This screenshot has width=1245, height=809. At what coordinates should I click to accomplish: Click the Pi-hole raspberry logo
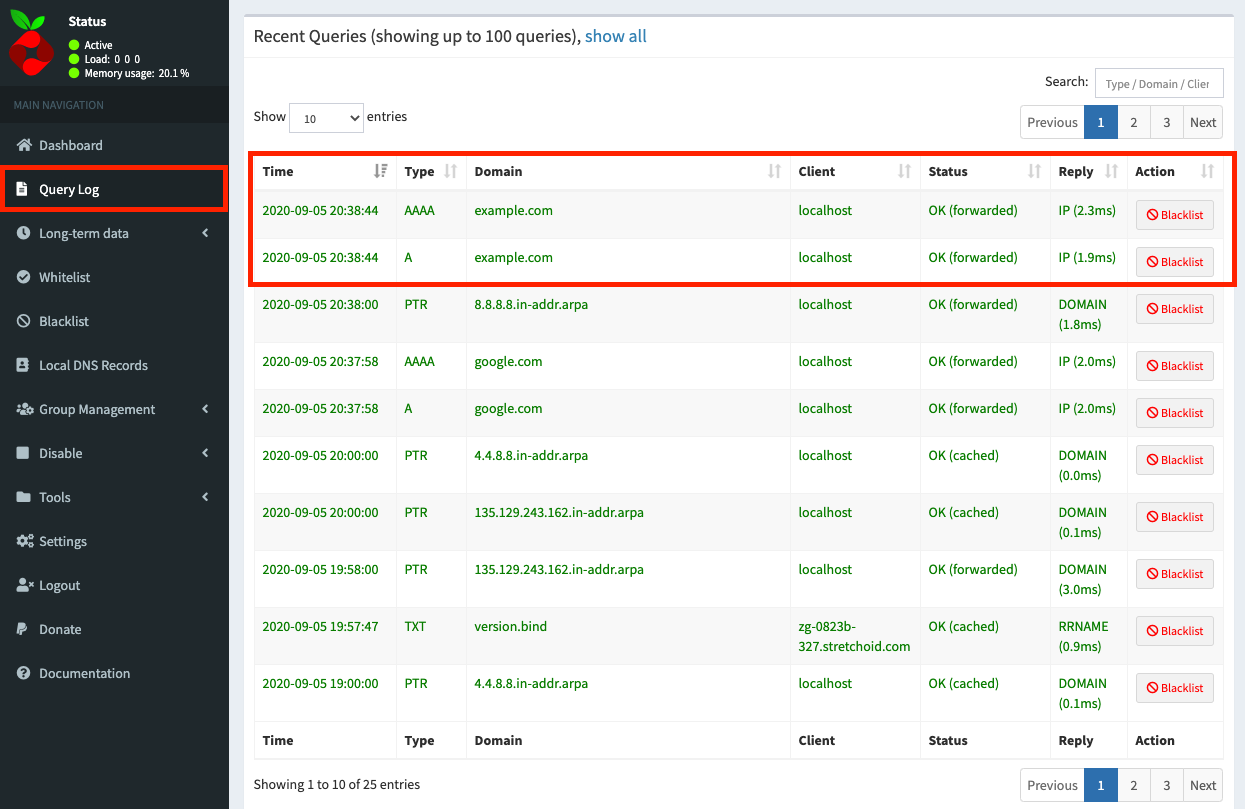coord(31,45)
